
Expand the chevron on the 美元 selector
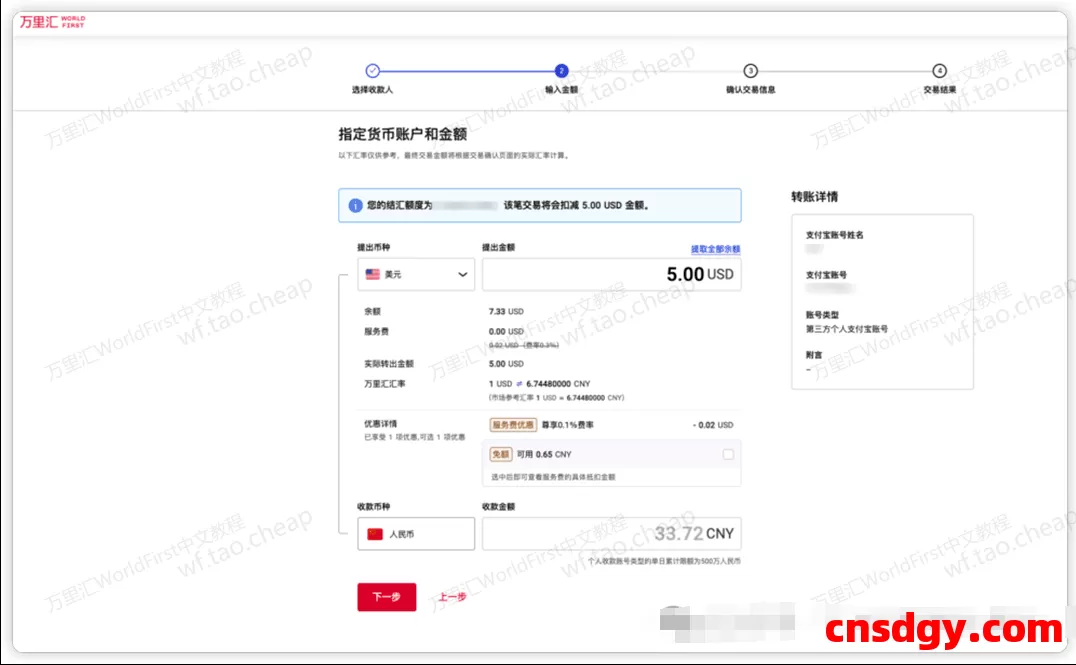click(462, 275)
